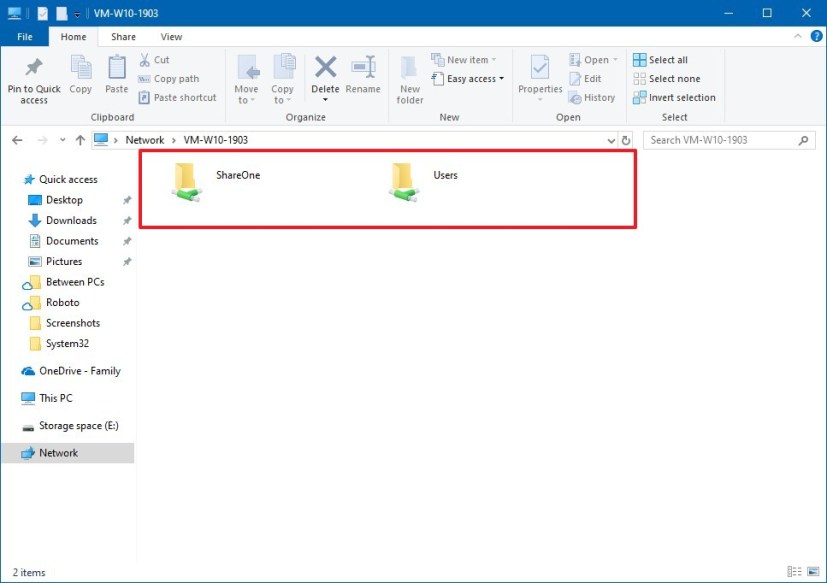Open Screenshots folder in sidebar

point(64,323)
